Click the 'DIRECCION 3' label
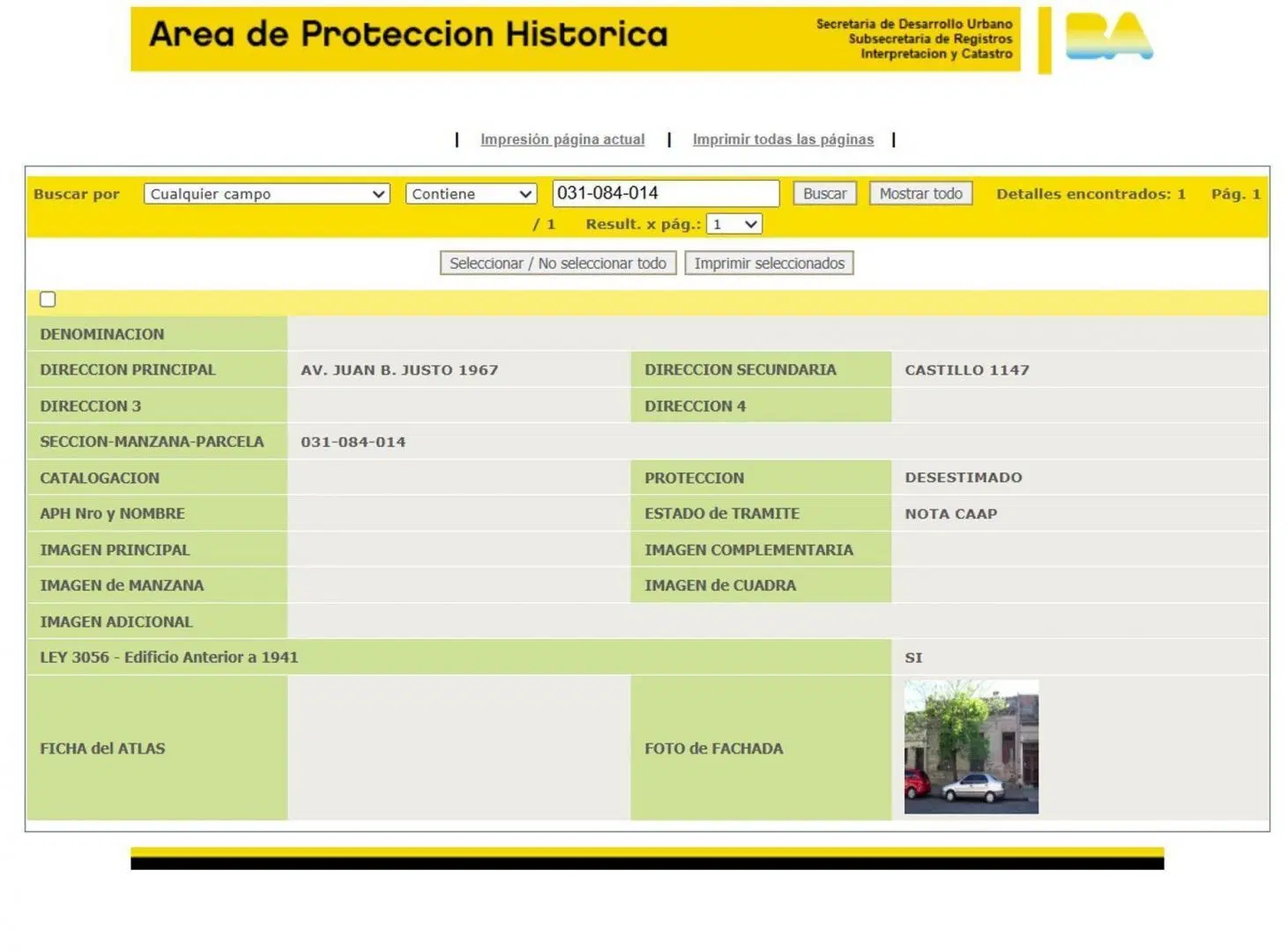1288x952 pixels. [x=90, y=406]
